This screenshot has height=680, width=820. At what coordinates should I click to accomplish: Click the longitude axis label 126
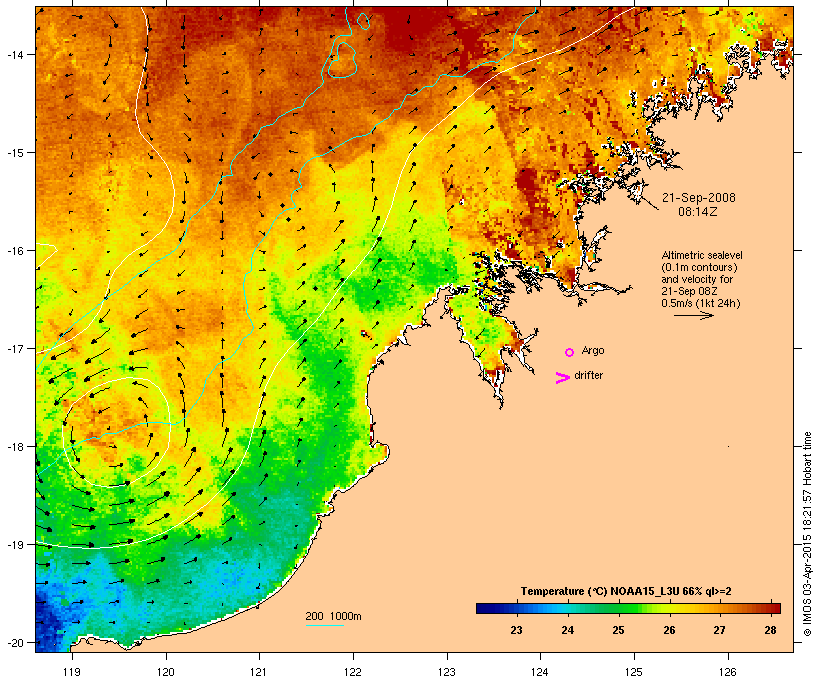point(728,672)
